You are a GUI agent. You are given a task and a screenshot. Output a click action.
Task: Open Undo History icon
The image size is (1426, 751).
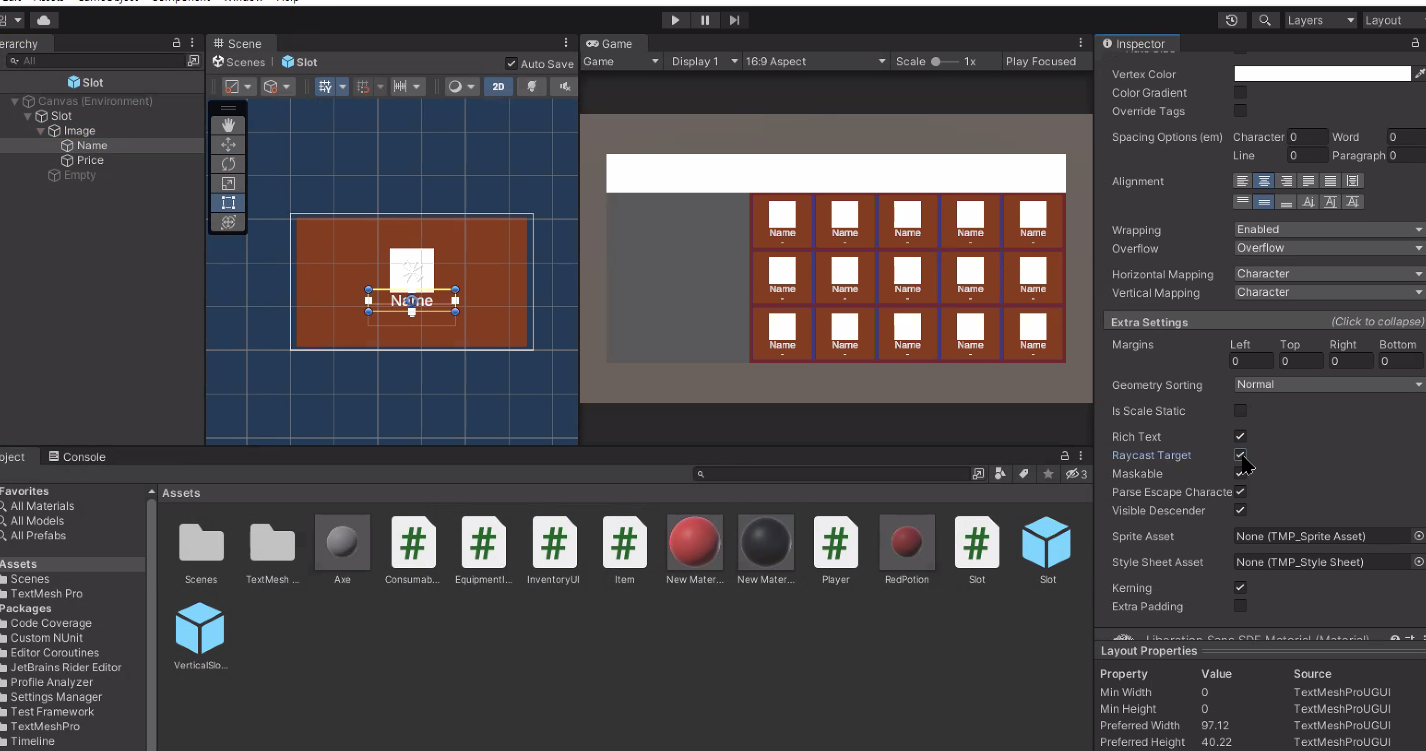tap(1231, 20)
